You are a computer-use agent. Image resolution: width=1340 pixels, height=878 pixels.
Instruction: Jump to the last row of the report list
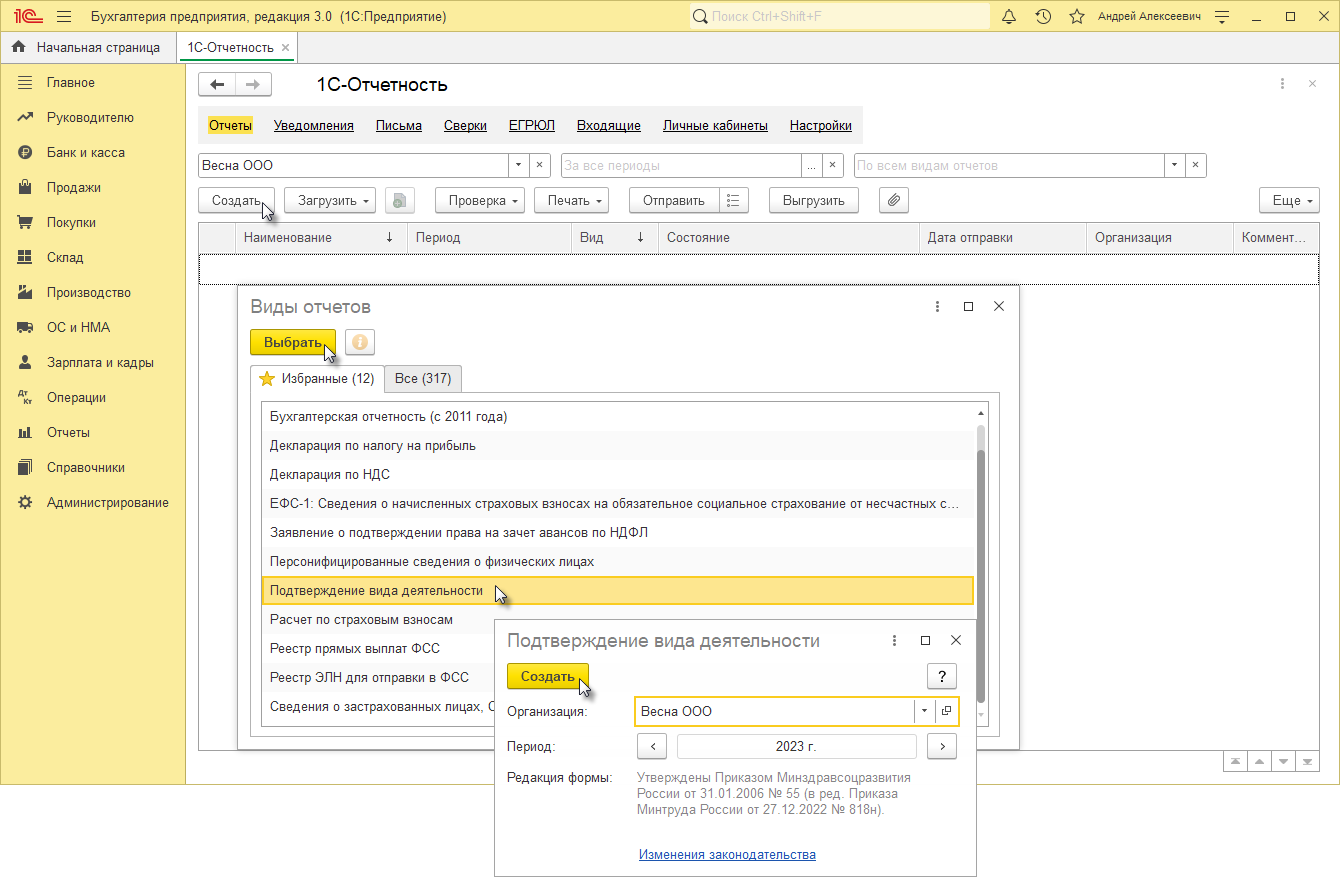(1307, 761)
